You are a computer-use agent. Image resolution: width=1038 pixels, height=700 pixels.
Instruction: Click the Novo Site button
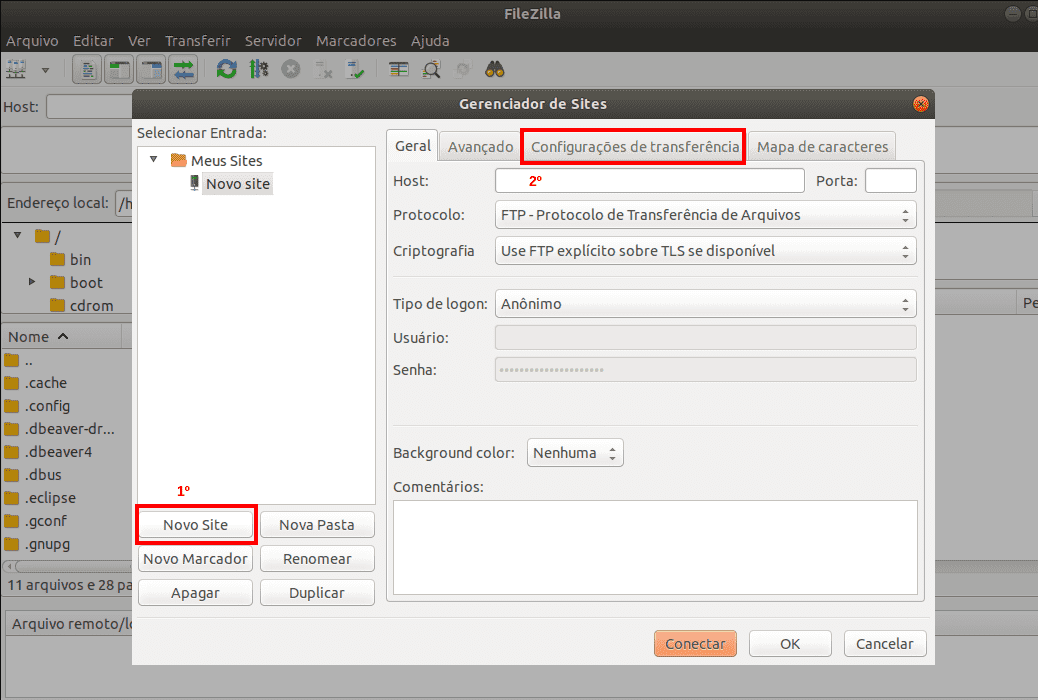click(x=195, y=525)
